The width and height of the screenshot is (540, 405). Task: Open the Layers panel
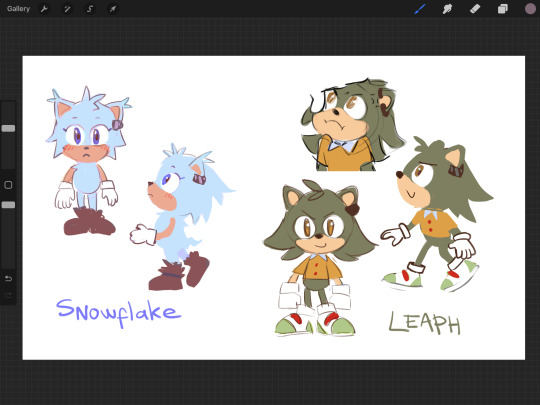click(x=502, y=9)
